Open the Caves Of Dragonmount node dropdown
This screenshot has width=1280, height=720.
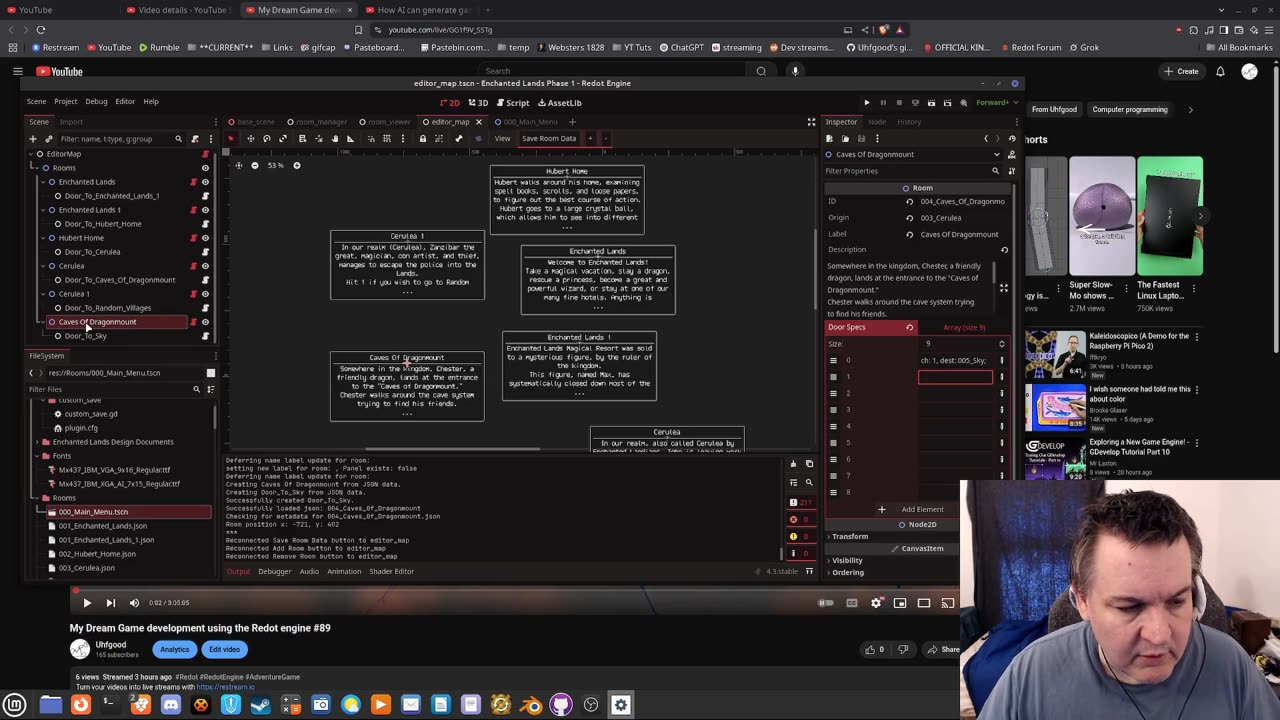click(x=996, y=154)
